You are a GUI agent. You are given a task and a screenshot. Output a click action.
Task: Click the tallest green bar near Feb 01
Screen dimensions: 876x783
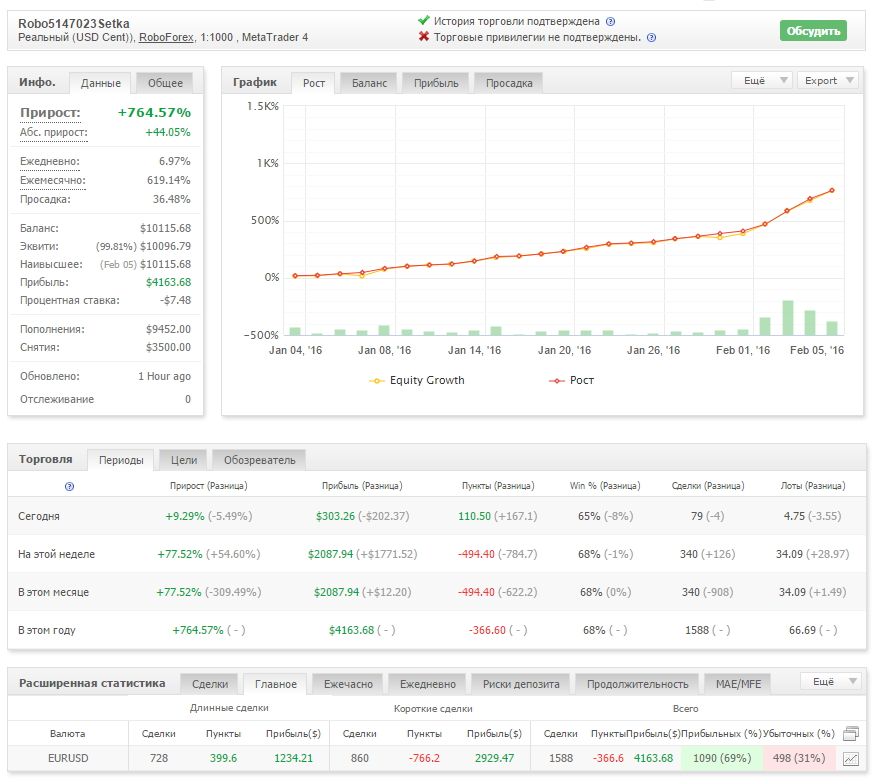pos(788,318)
